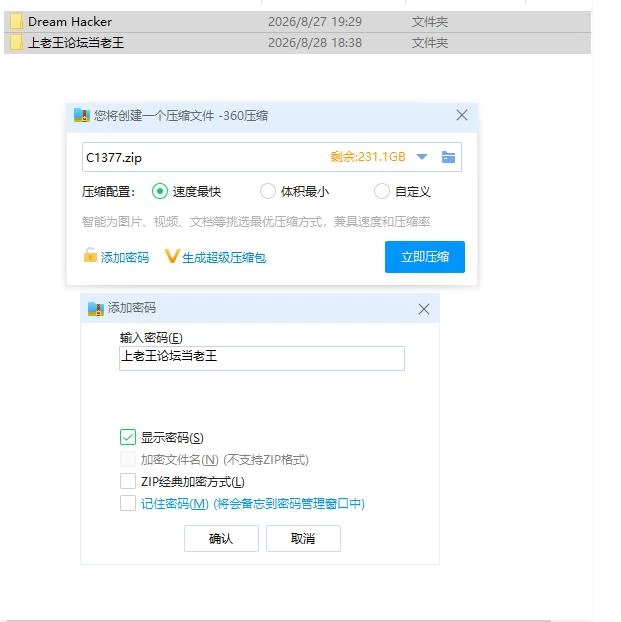Click the date 2026/8/28 18:38
621x622 pixels.
315,42
